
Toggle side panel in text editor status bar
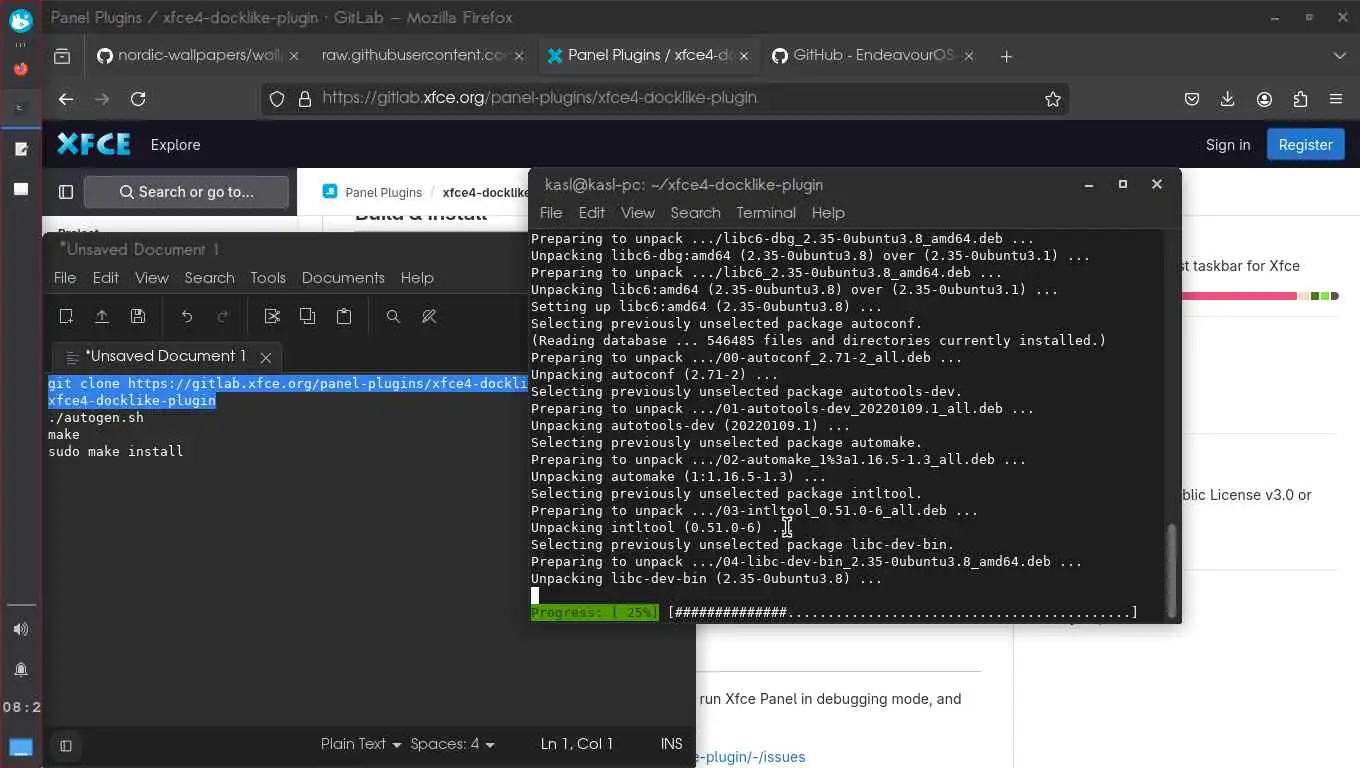(66, 745)
